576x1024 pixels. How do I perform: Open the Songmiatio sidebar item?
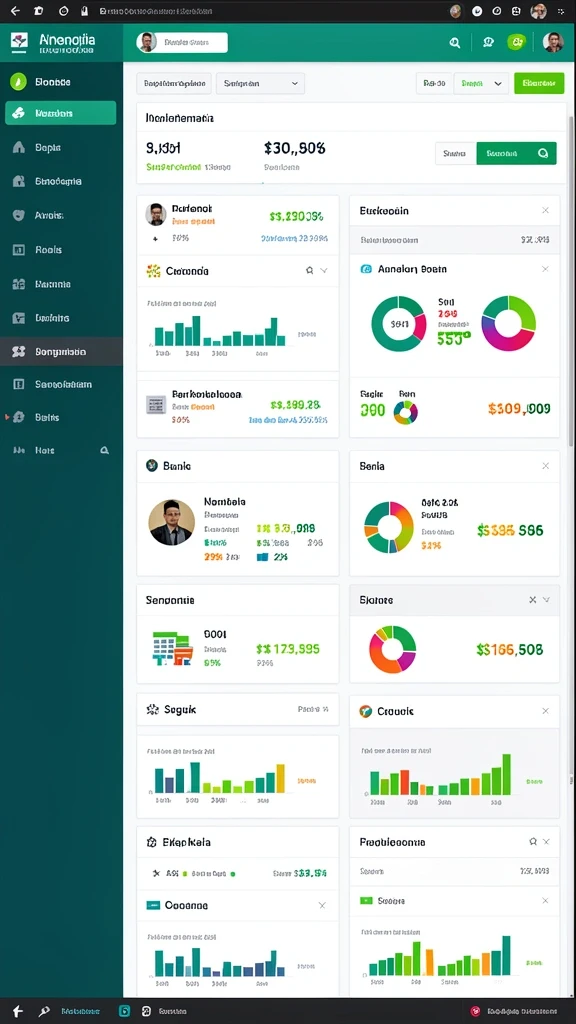[x=61, y=351]
